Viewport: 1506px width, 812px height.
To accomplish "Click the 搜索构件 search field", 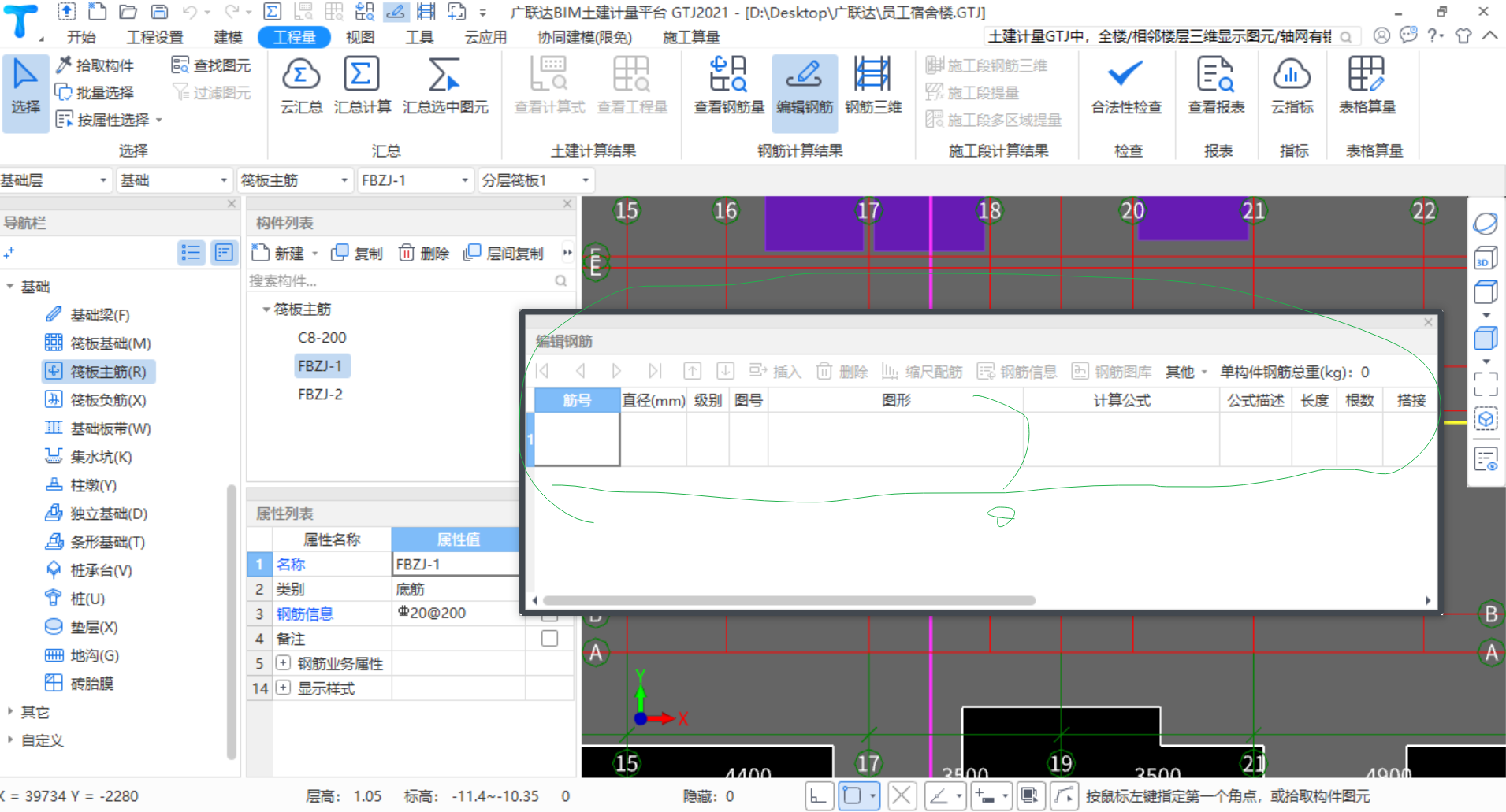I will tap(402, 280).
